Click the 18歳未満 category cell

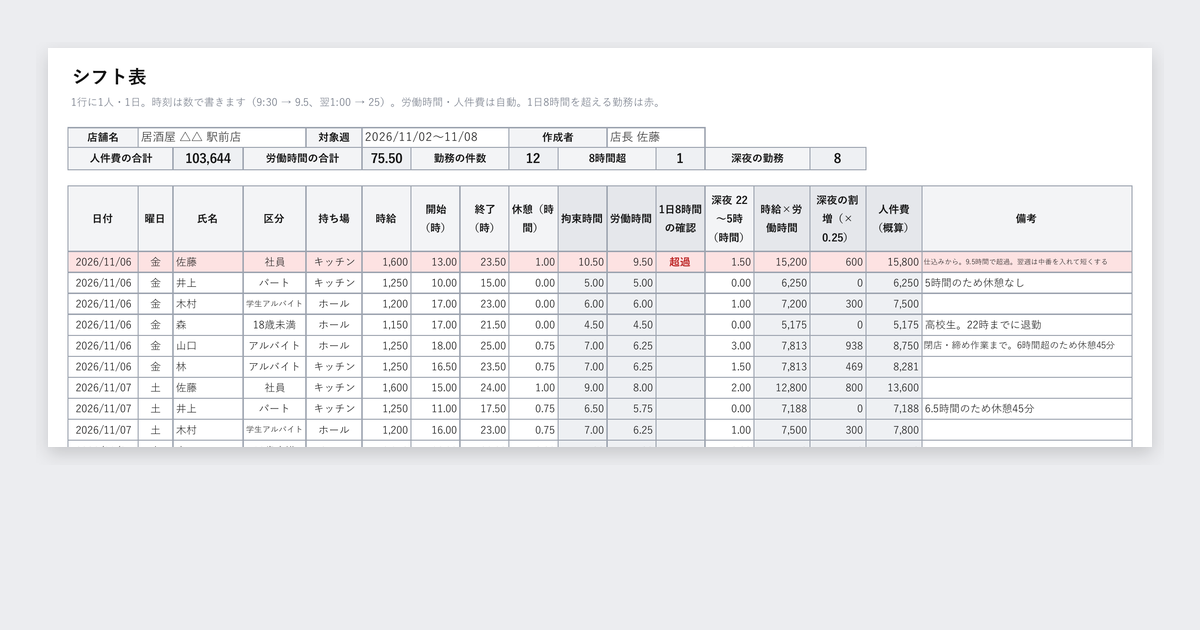point(274,325)
